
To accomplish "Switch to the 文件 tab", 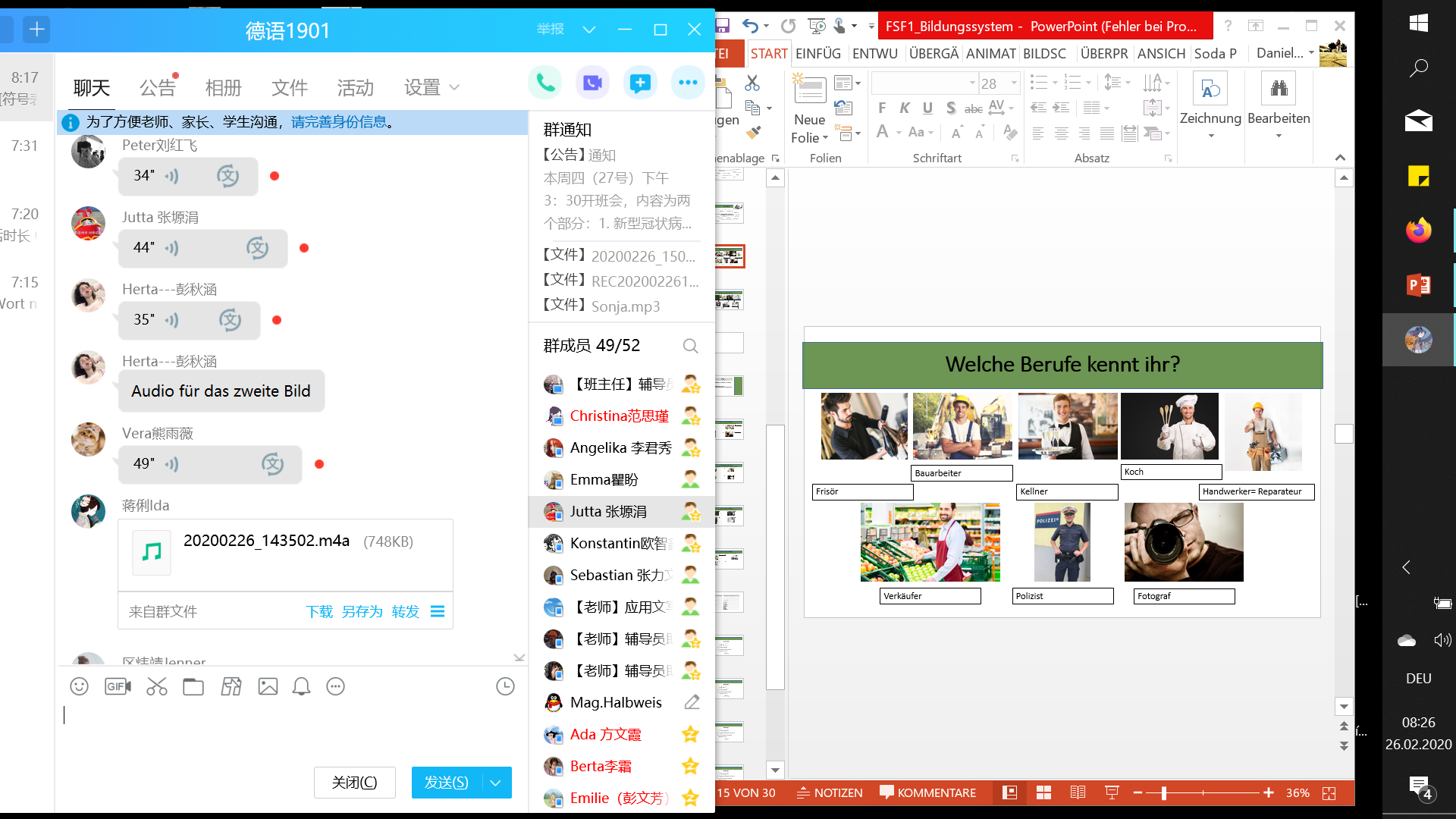I will [x=290, y=88].
